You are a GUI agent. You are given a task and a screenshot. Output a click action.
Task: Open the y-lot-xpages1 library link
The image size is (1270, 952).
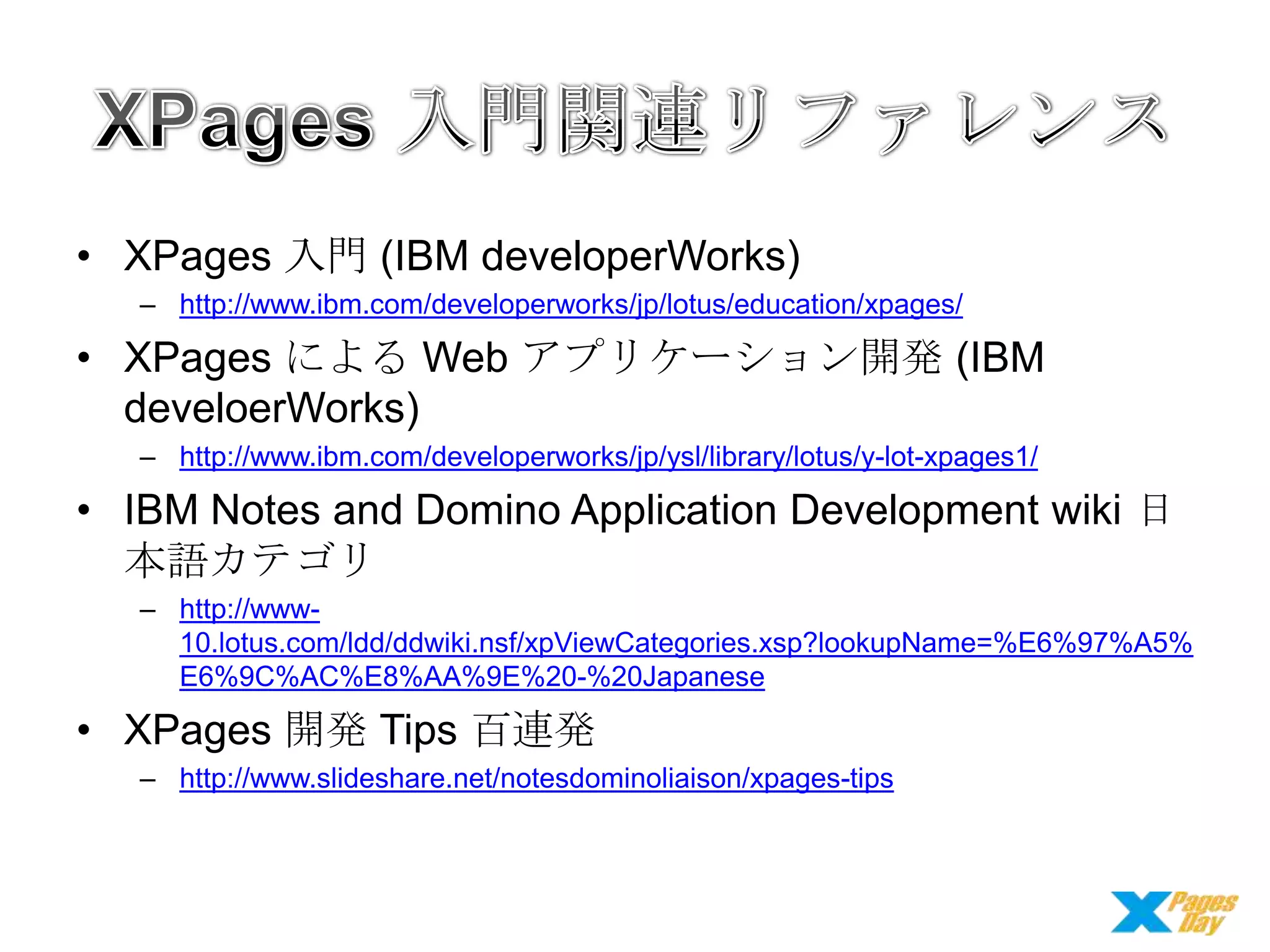coord(608,457)
